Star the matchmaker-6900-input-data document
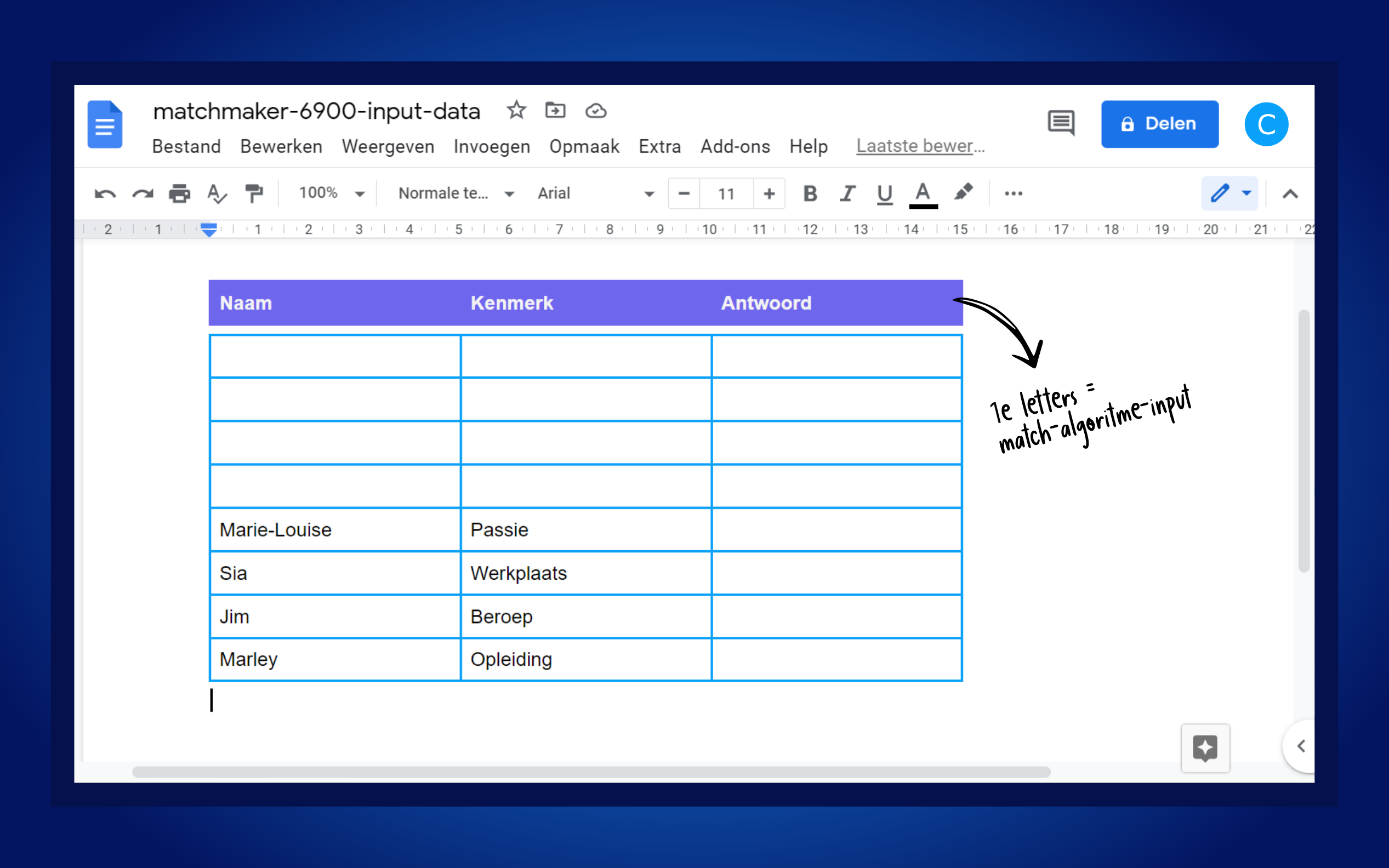 click(516, 110)
